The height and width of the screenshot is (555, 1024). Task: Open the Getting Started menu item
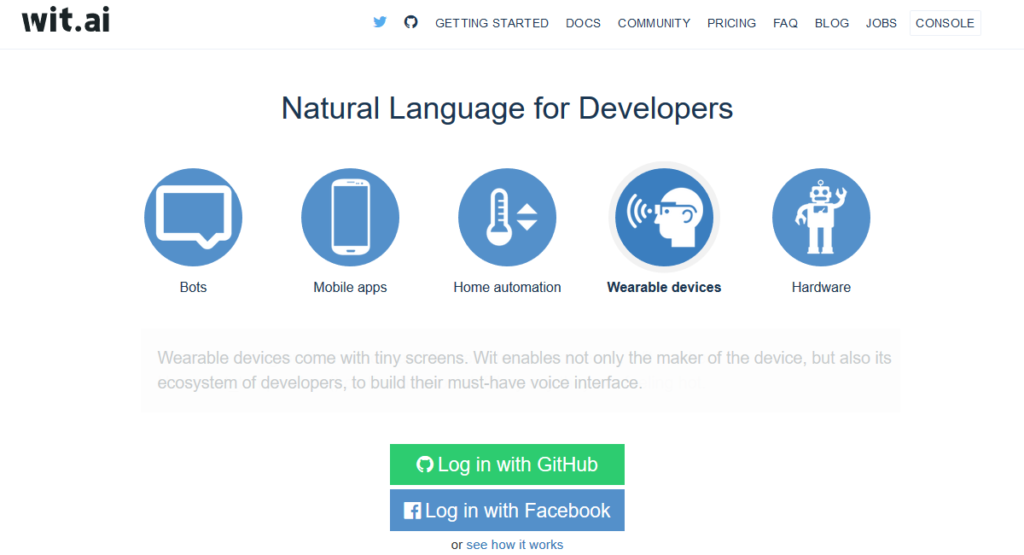492,23
